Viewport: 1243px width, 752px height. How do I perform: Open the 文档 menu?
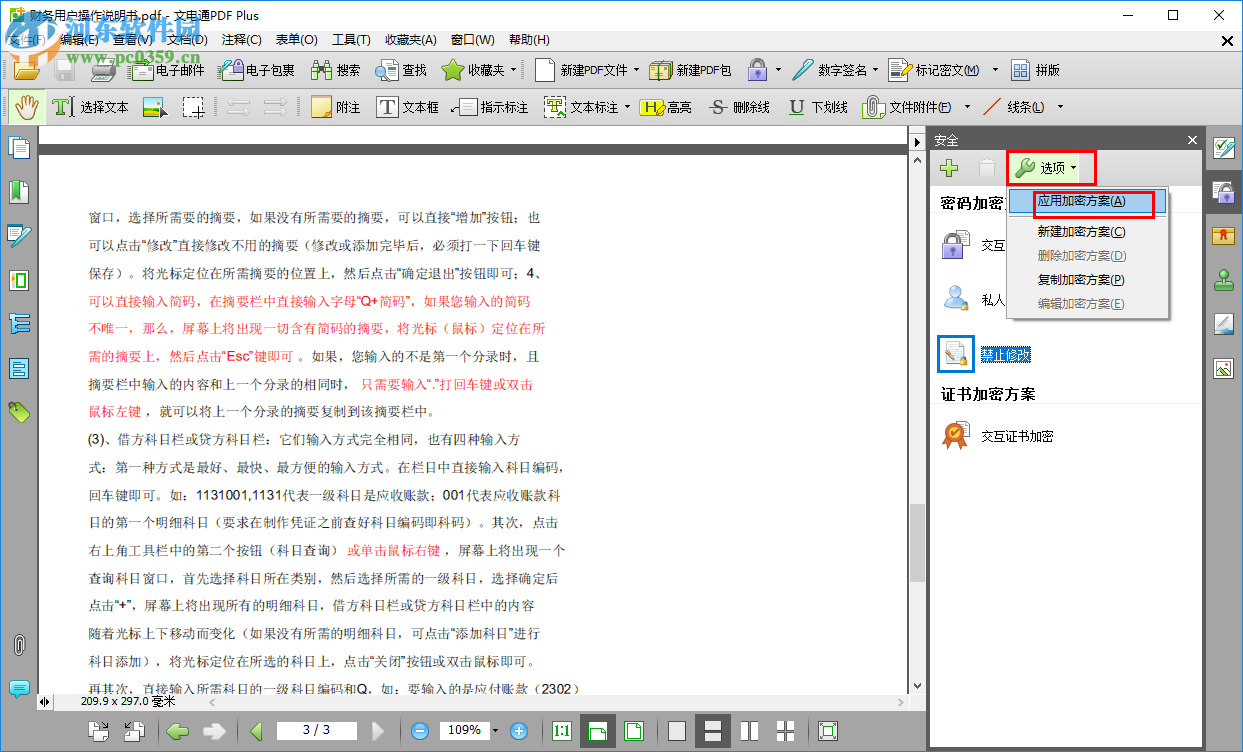(188, 39)
